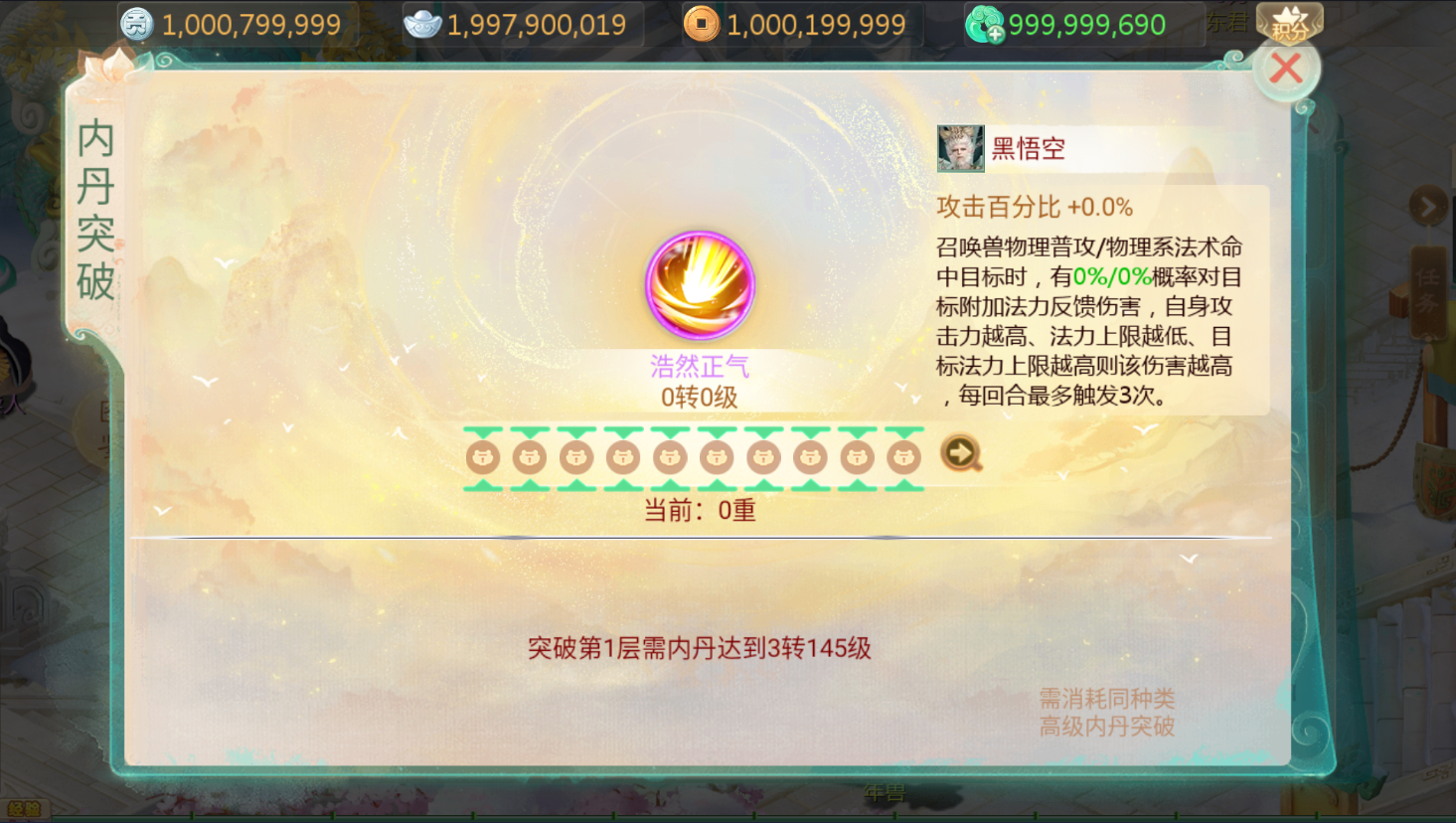The width and height of the screenshot is (1456, 823).
Task: Click the 需消耗同种类高级内丹突破 text
Action: tap(1107, 713)
